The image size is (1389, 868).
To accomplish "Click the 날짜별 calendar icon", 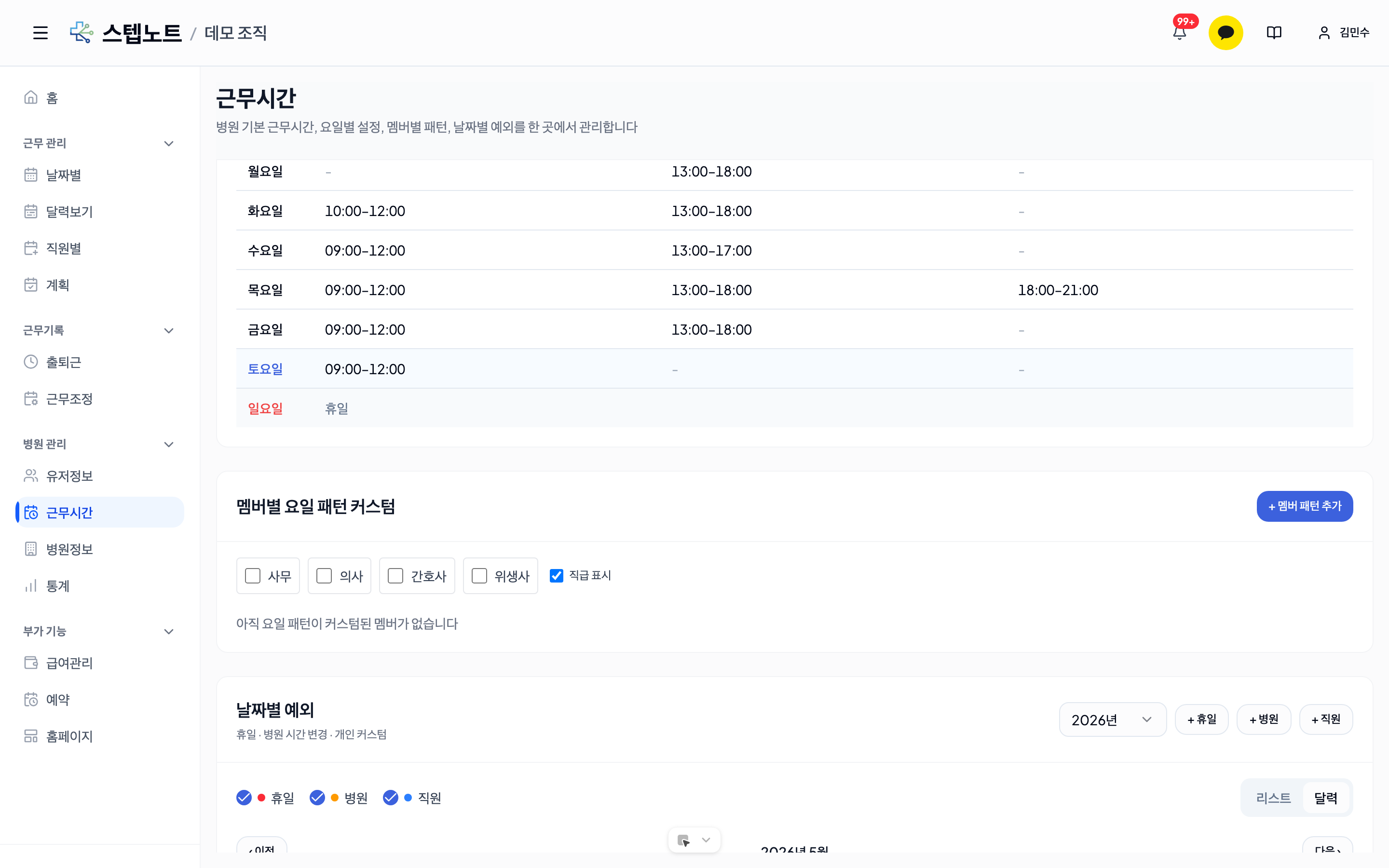I will coord(31,175).
